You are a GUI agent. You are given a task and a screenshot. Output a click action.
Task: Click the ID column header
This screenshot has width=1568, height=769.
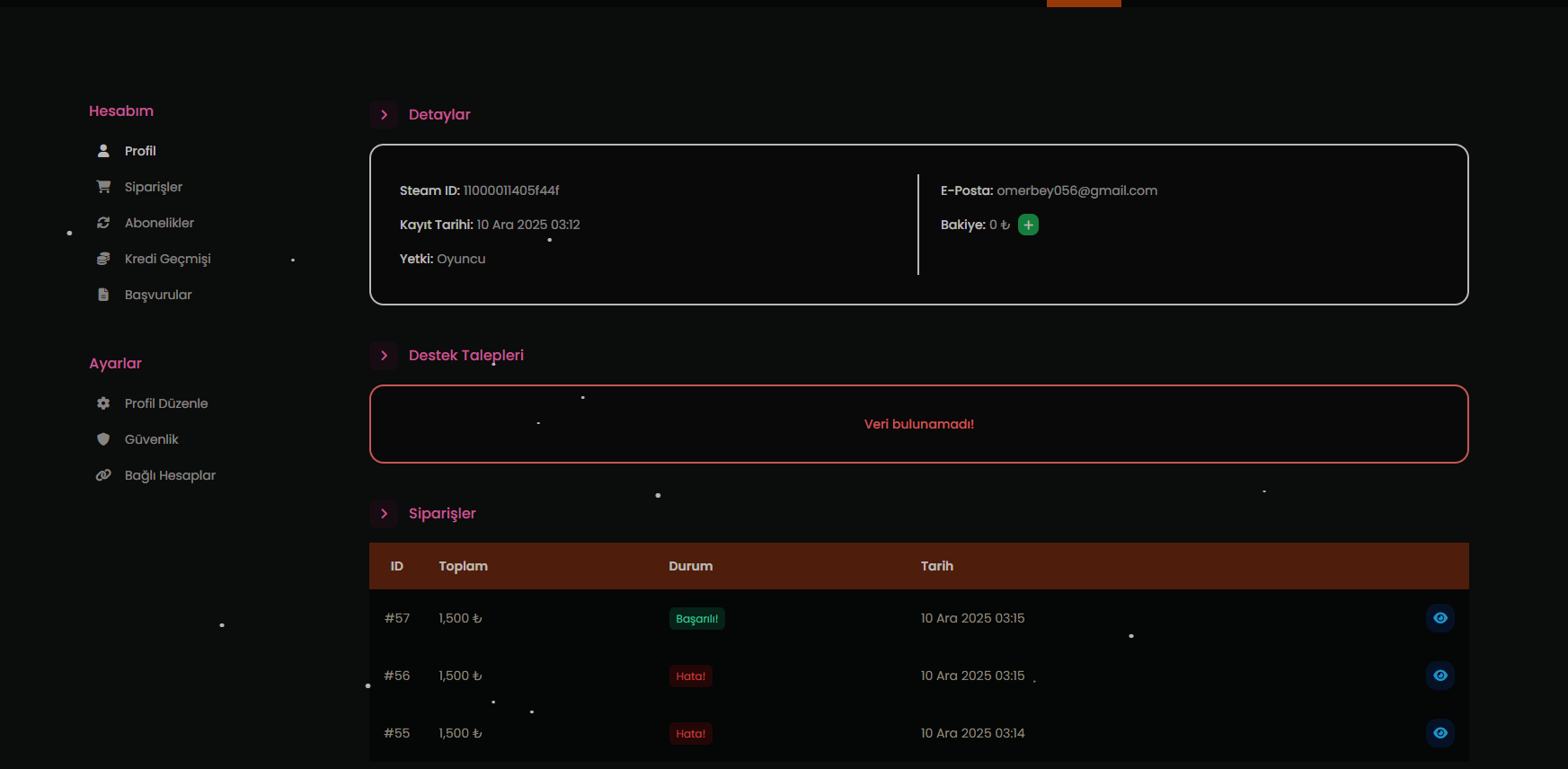click(x=397, y=566)
